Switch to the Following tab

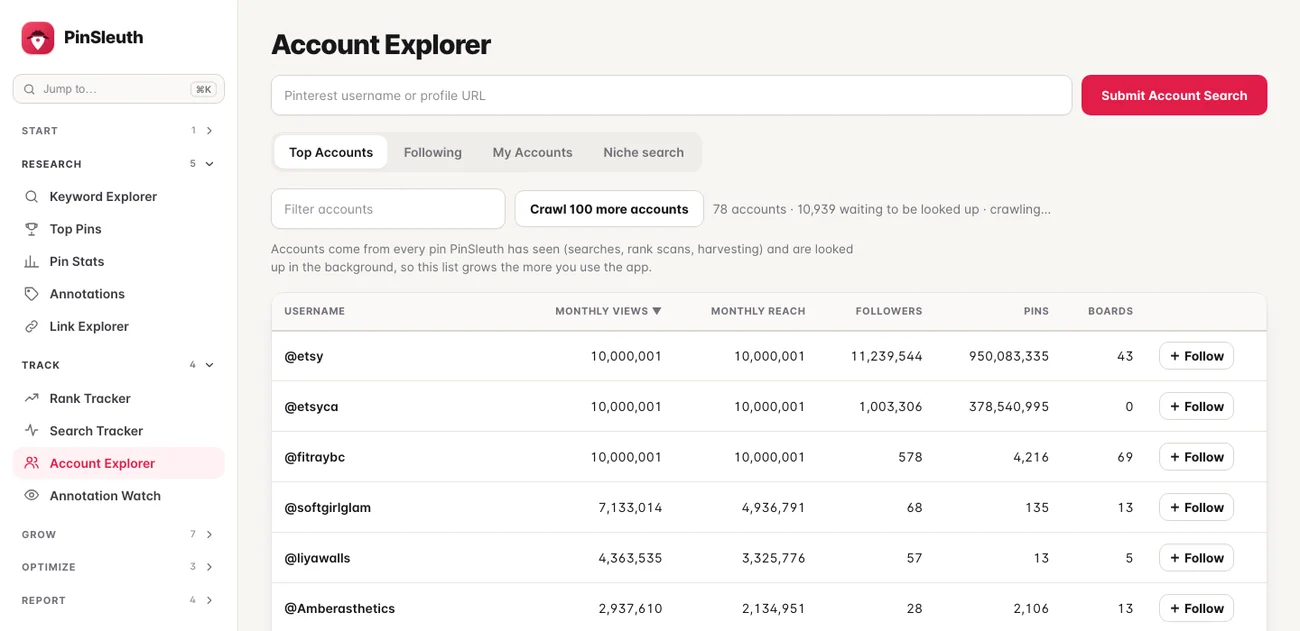click(433, 152)
